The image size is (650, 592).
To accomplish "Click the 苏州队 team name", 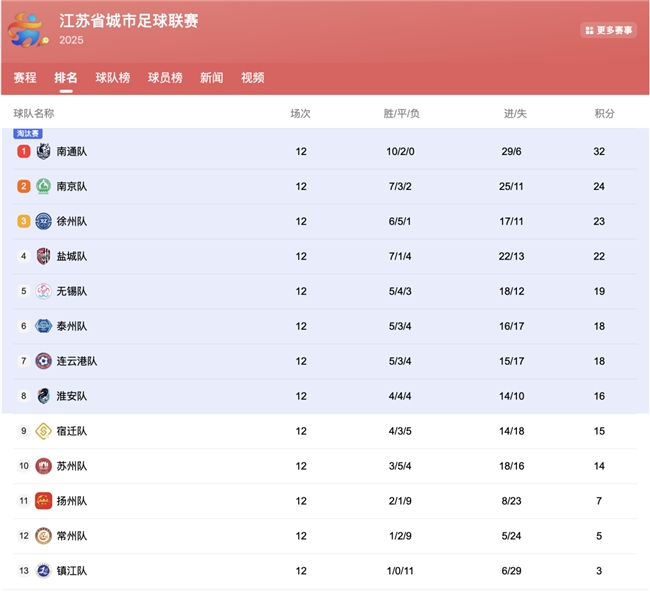I will point(72,466).
